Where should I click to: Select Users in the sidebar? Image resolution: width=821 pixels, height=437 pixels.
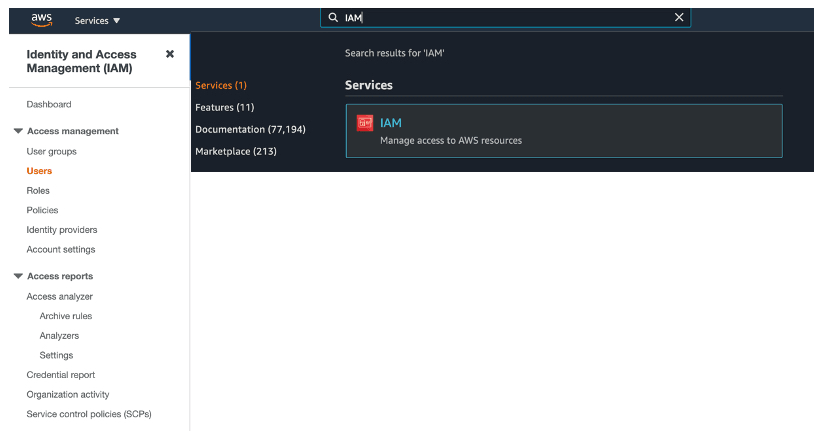[39, 171]
